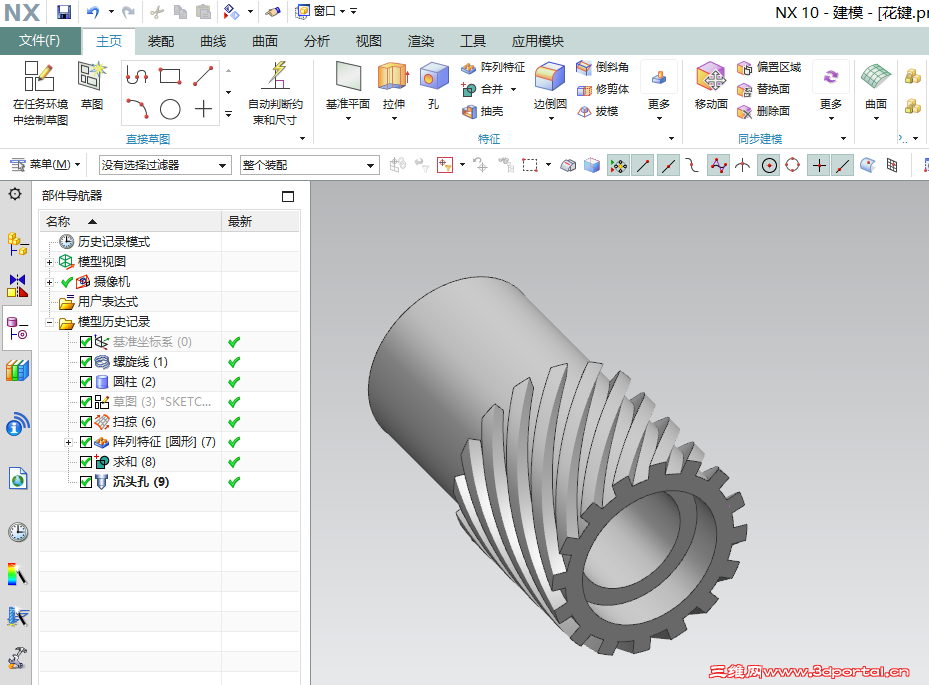The width and height of the screenshot is (929, 685).
Task: Sort by the 名称 column header
Action: pyautogui.click(x=130, y=222)
